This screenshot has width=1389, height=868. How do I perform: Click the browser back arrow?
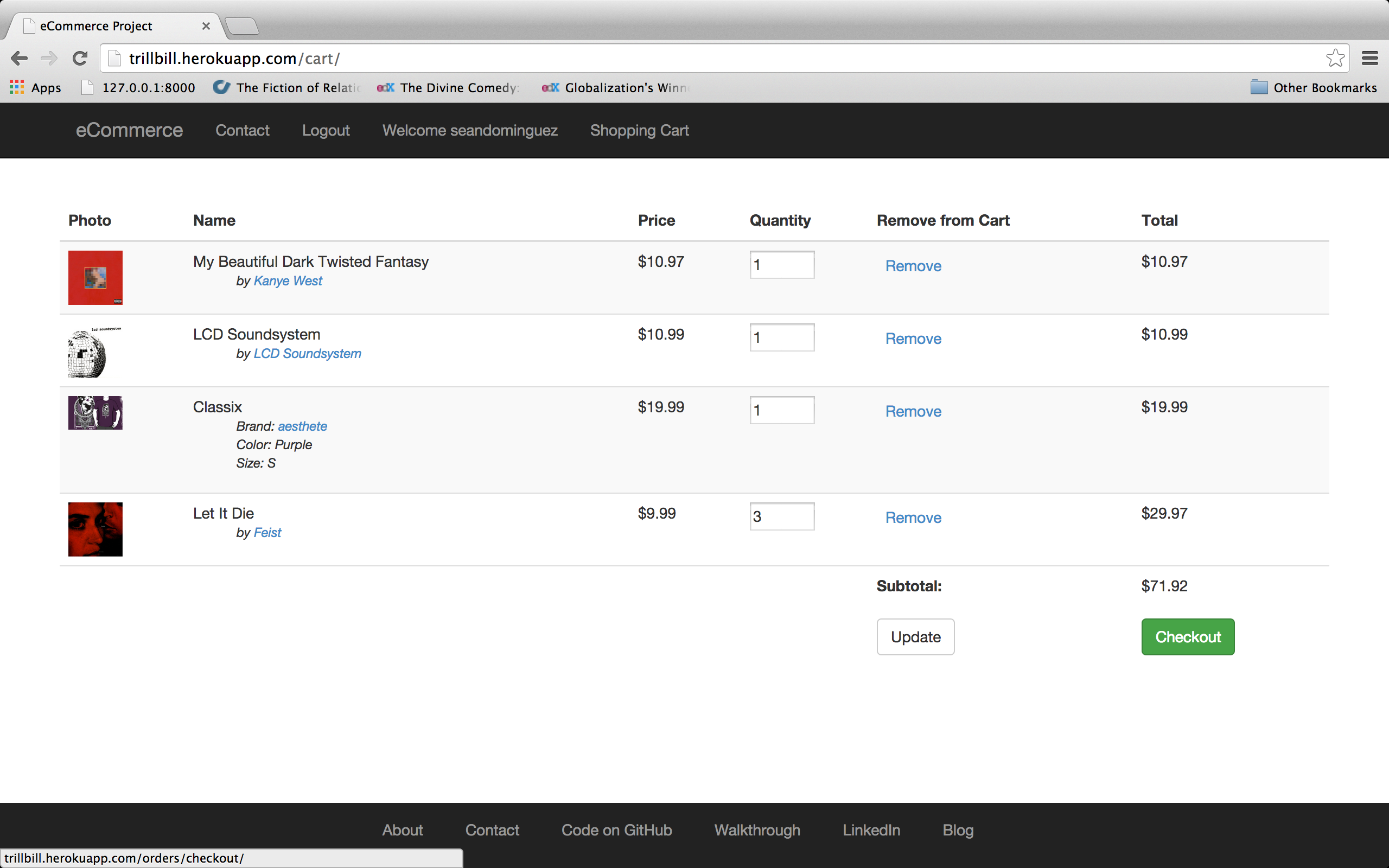pos(20,58)
